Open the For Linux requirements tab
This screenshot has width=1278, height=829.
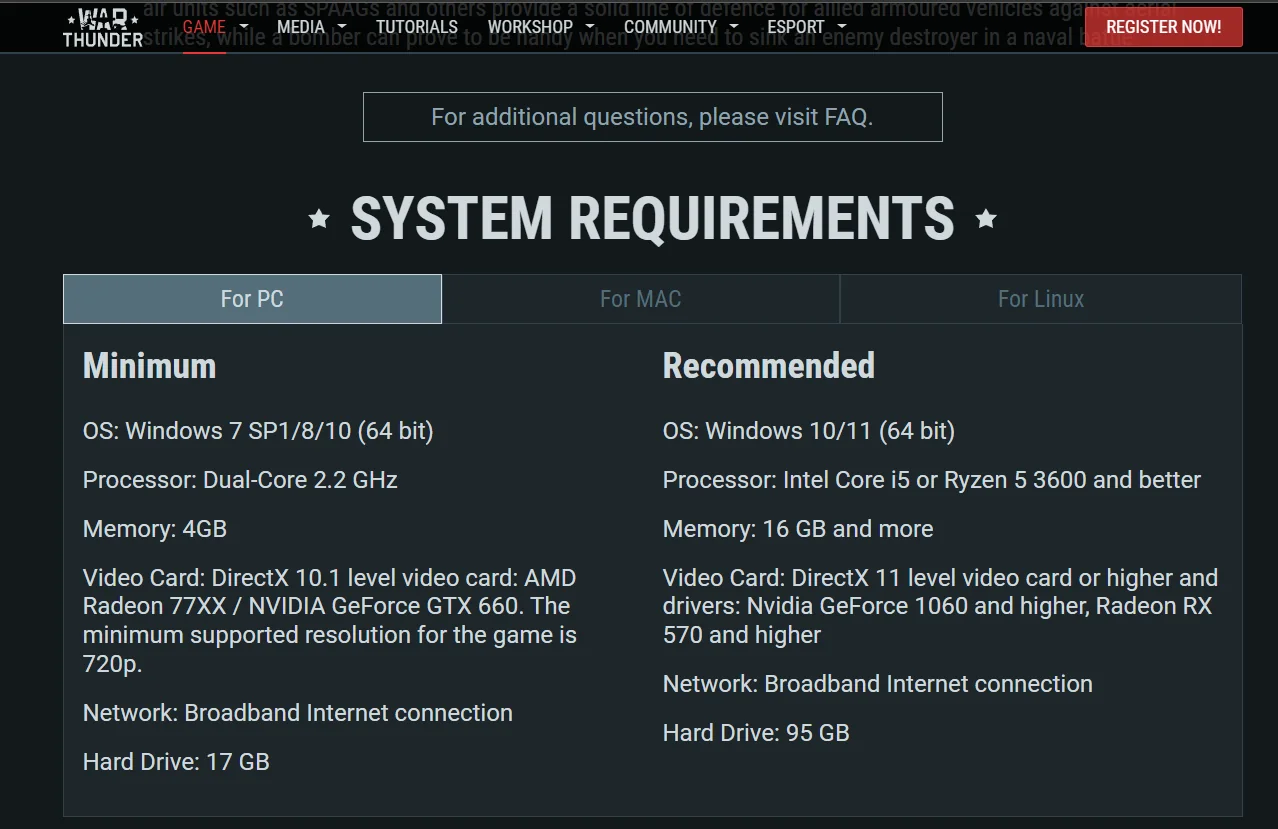(x=1040, y=298)
